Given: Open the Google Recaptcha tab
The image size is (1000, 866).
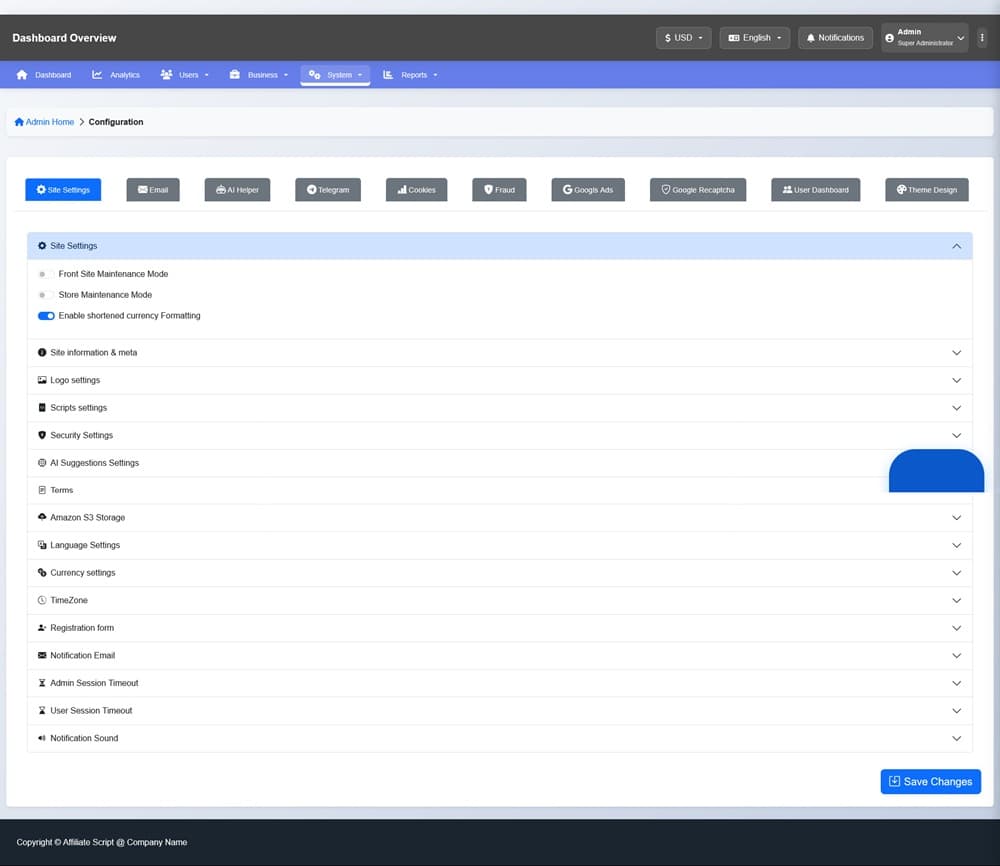Looking at the screenshot, I should click(698, 190).
